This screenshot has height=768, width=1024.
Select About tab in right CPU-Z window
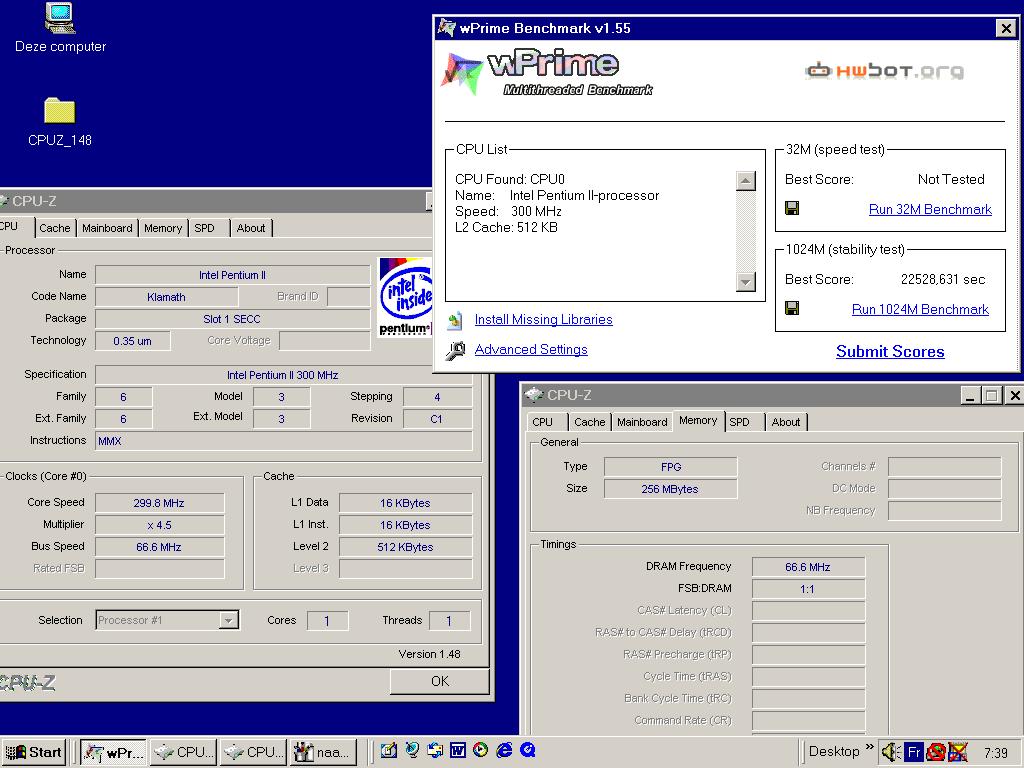786,422
